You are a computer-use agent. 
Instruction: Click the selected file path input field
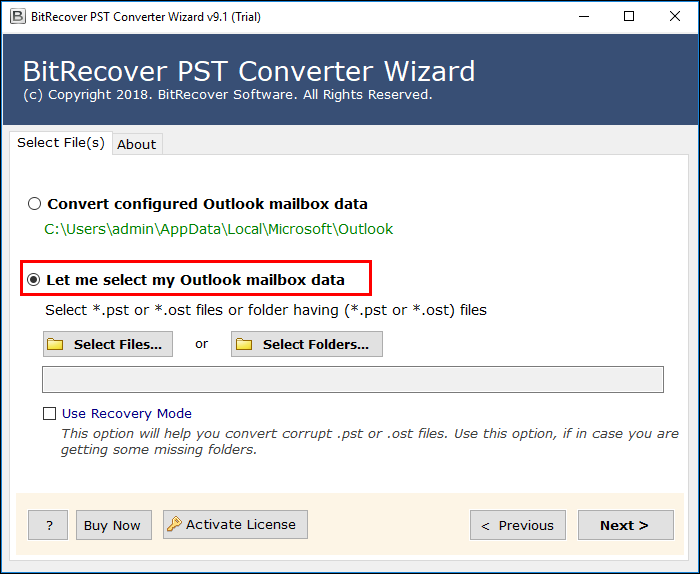pyautogui.click(x=353, y=379)
